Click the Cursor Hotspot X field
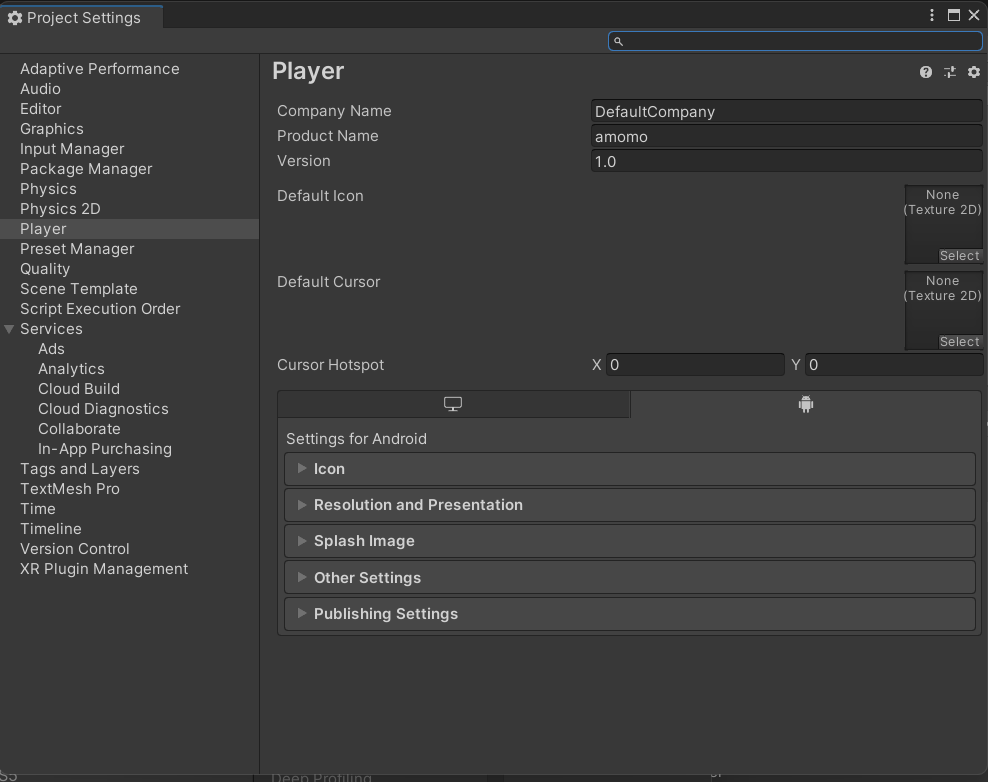The height and width of the screenshot is (782, 988). (x=695, y=365)
